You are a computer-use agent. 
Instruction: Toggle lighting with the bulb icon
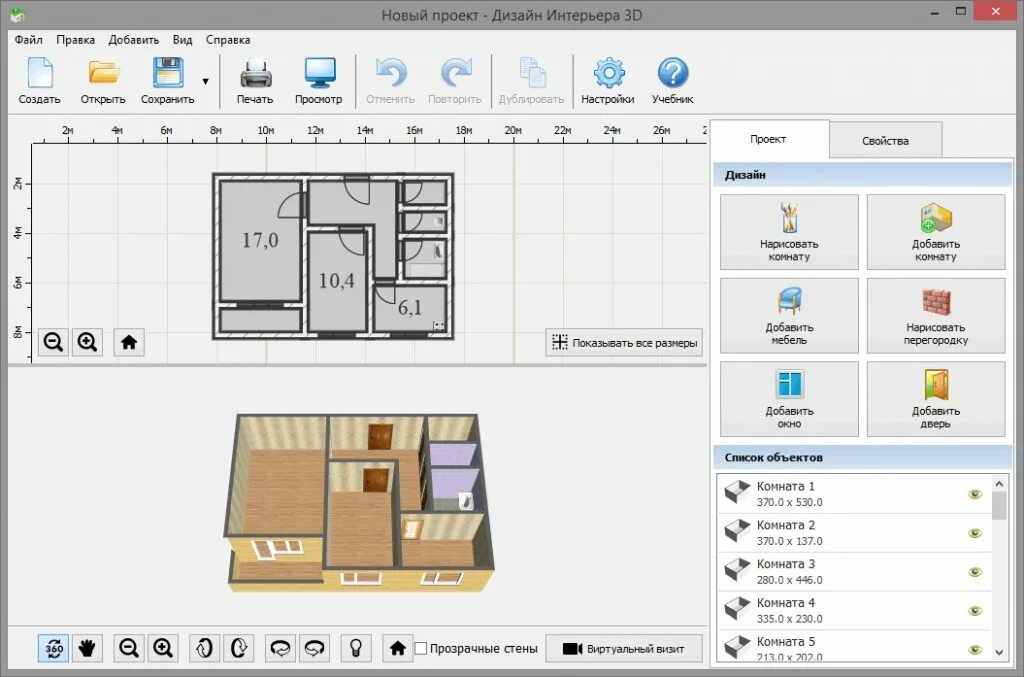(x=356, y=648)
